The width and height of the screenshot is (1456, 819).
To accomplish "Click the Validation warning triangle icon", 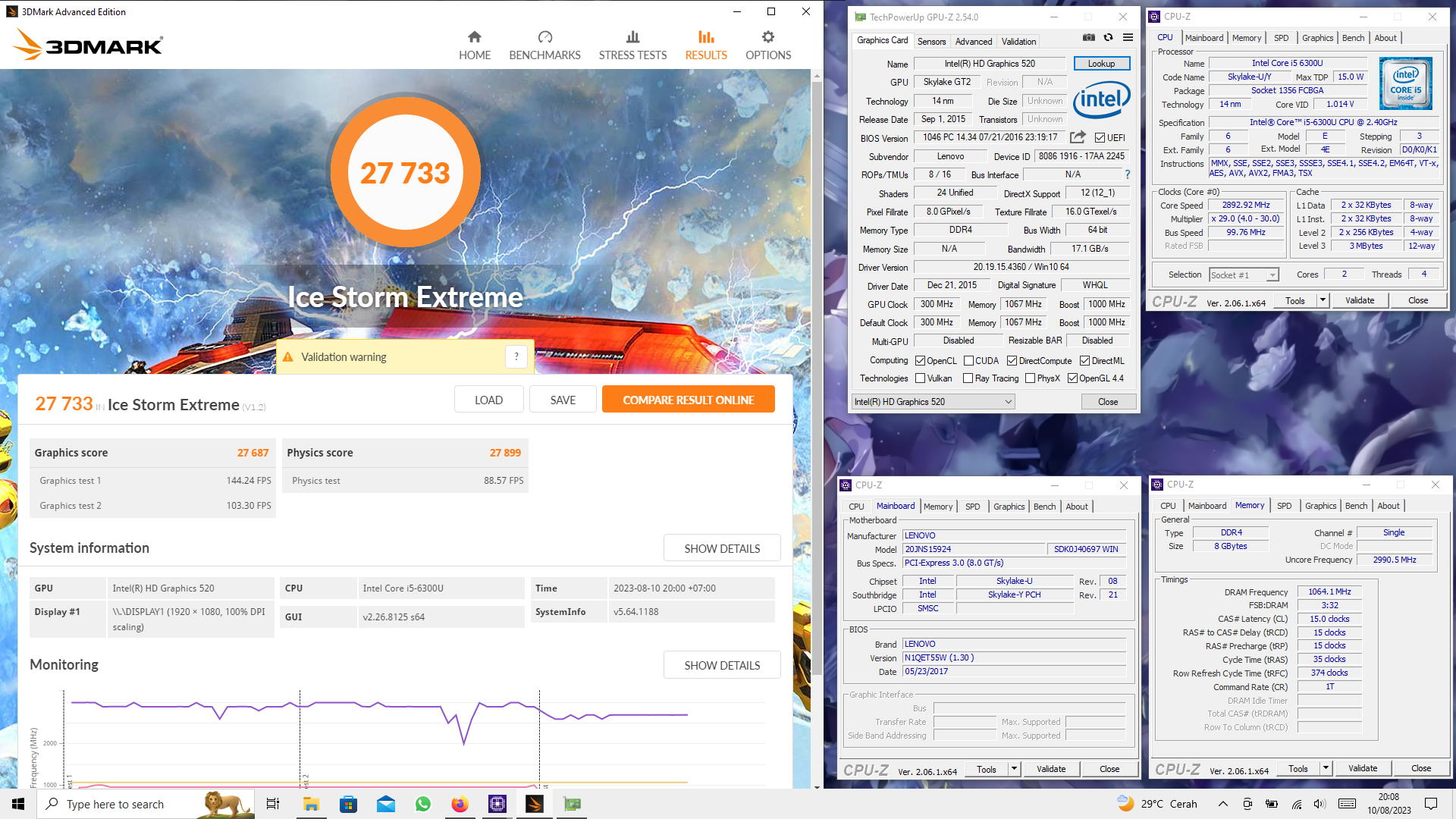I will 288,357.
